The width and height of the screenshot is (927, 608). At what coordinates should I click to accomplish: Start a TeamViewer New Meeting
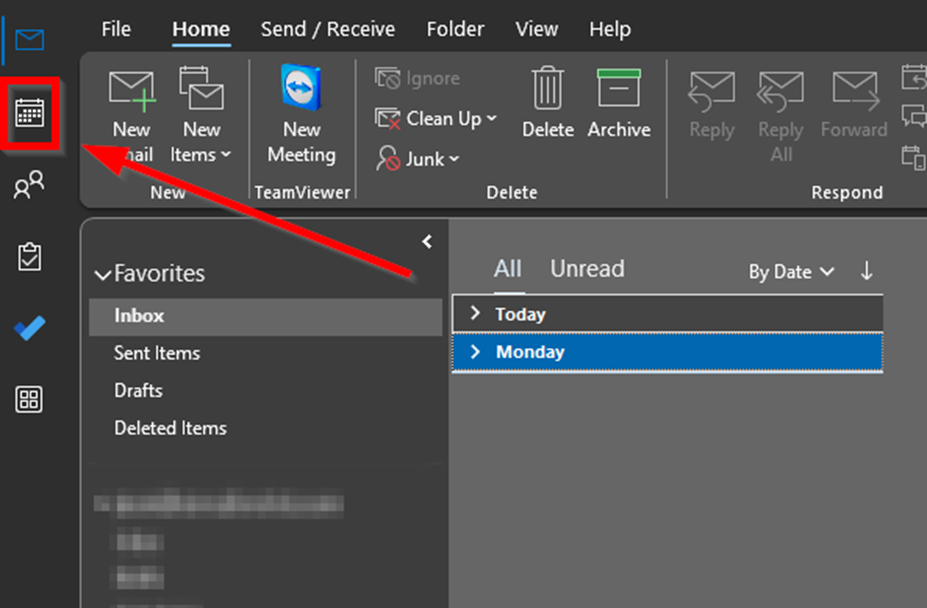pos(302,114)
